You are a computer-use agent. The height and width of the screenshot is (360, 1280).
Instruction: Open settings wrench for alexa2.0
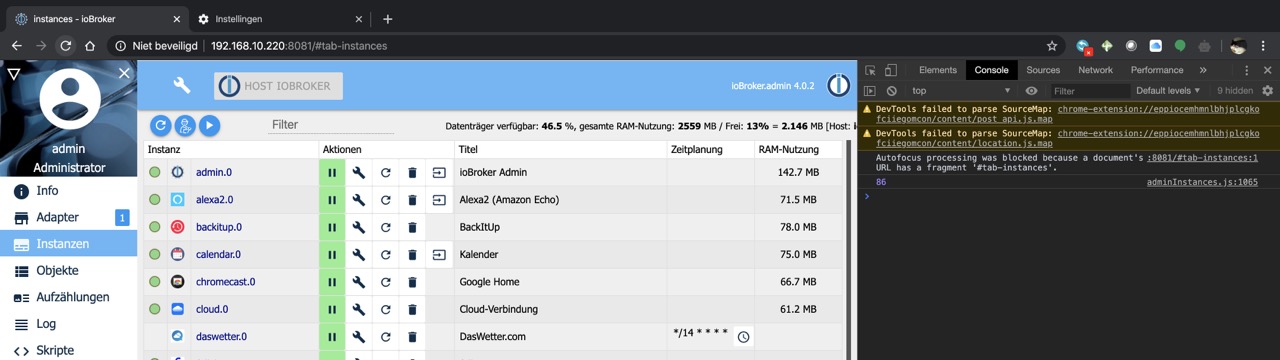click(x=359, y=200)
